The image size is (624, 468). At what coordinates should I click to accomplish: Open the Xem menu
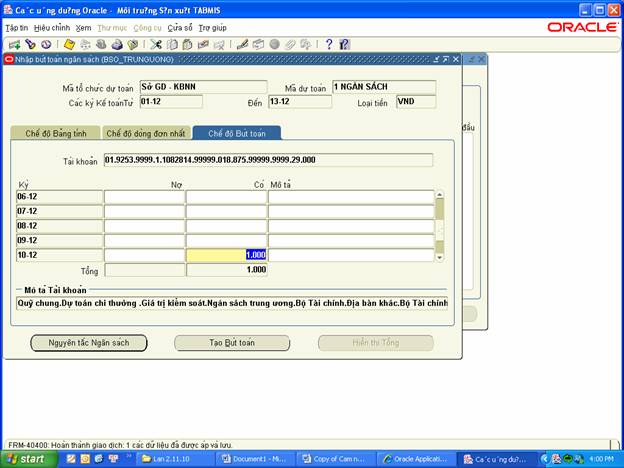pyautogui.click(x=84, y=28)
